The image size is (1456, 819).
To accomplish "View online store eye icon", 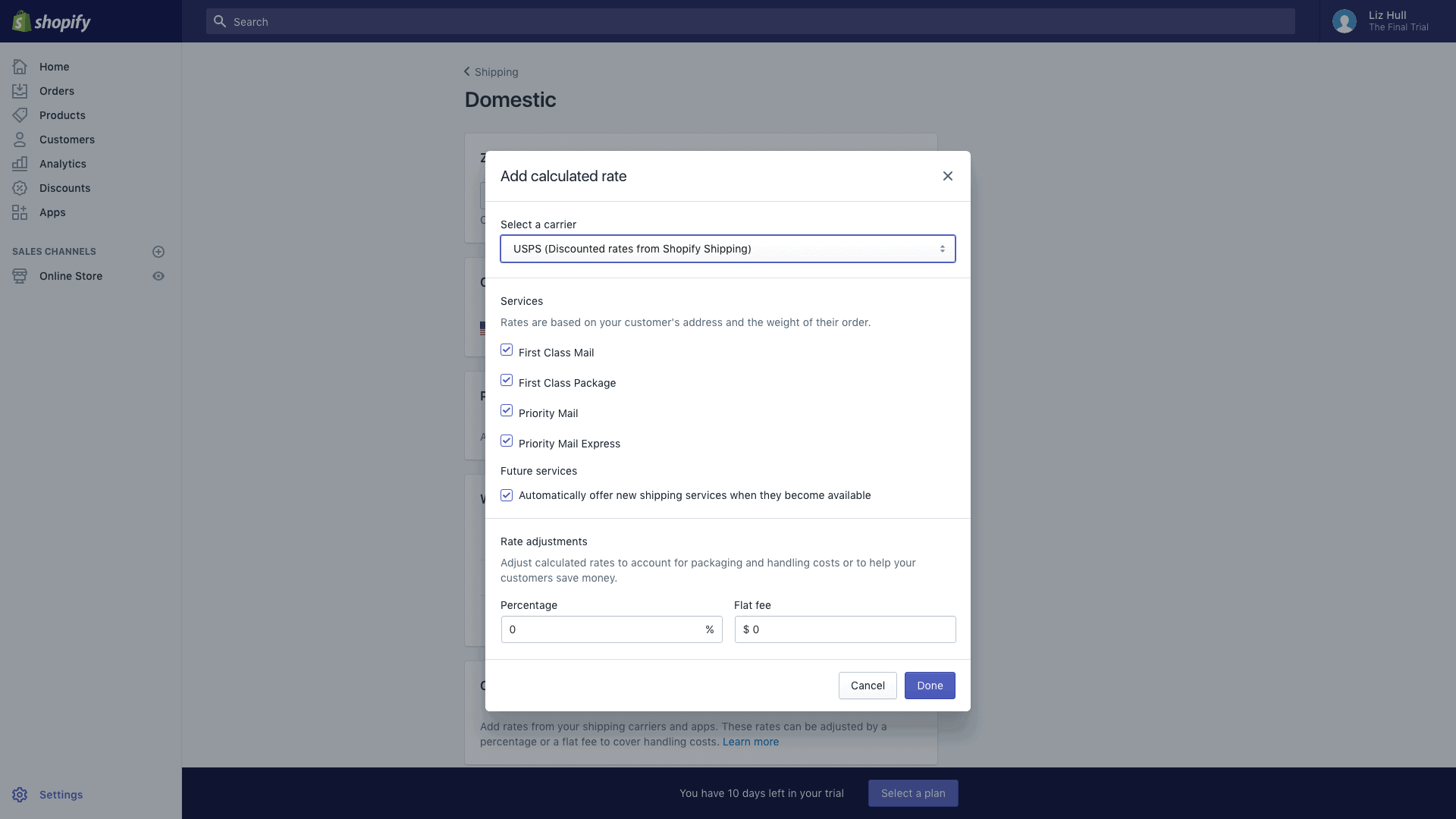I will pyautogui.click(x=158, y=276).
